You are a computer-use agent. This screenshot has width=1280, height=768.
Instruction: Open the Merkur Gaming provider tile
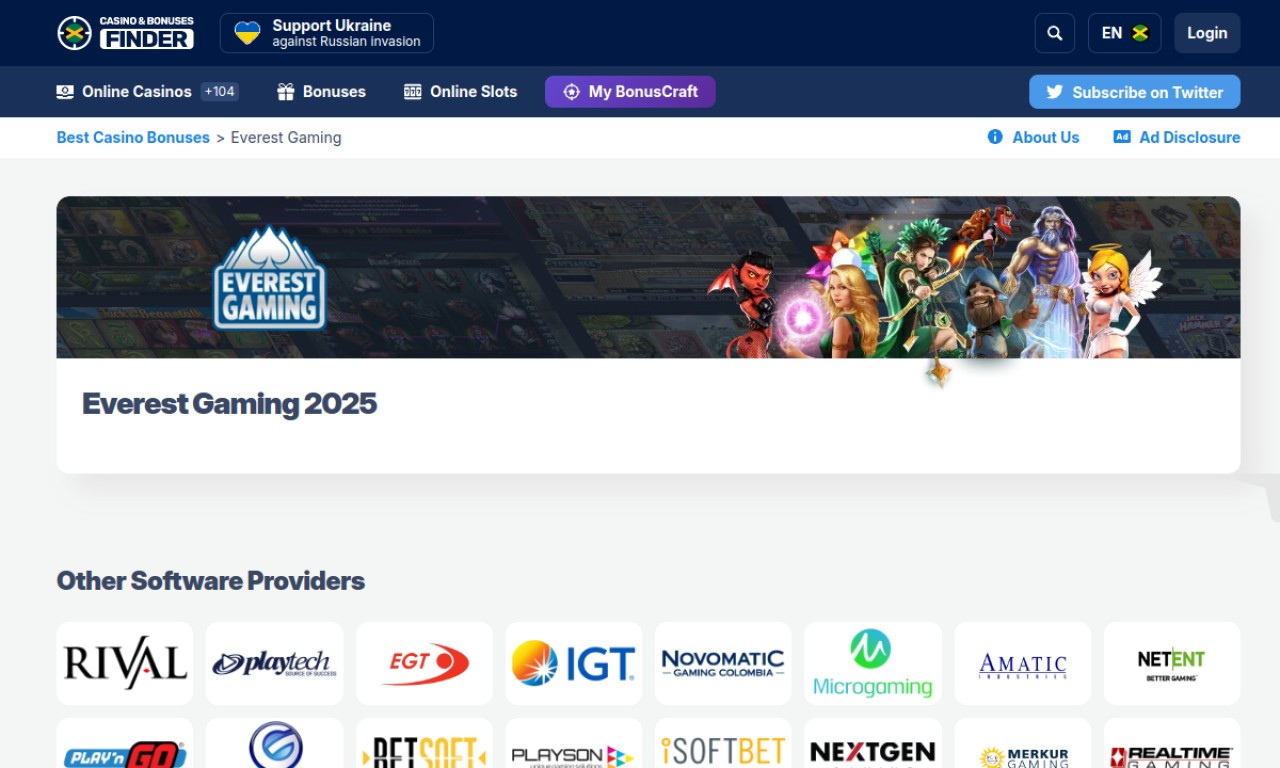tap(1022, 743)
